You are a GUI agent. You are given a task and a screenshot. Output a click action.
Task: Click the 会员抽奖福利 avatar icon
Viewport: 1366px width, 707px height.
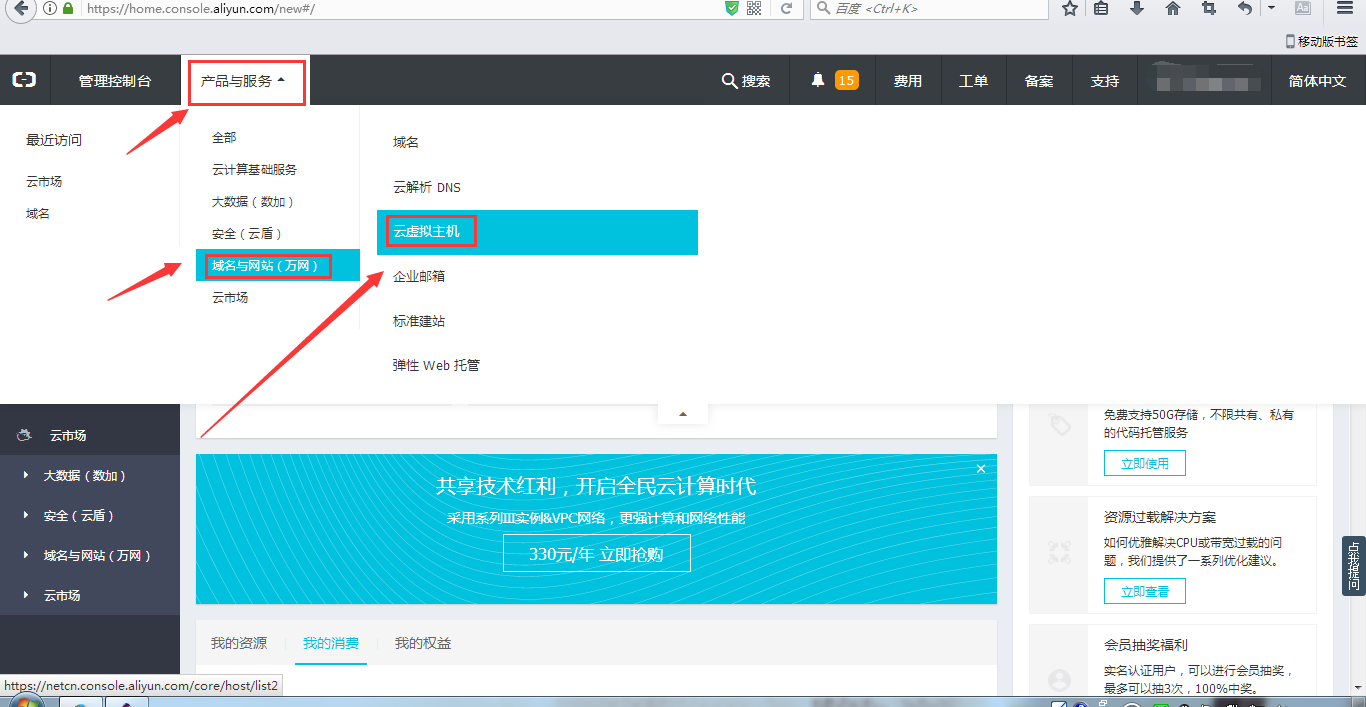pyautogui.click(x=1060, y=680)
